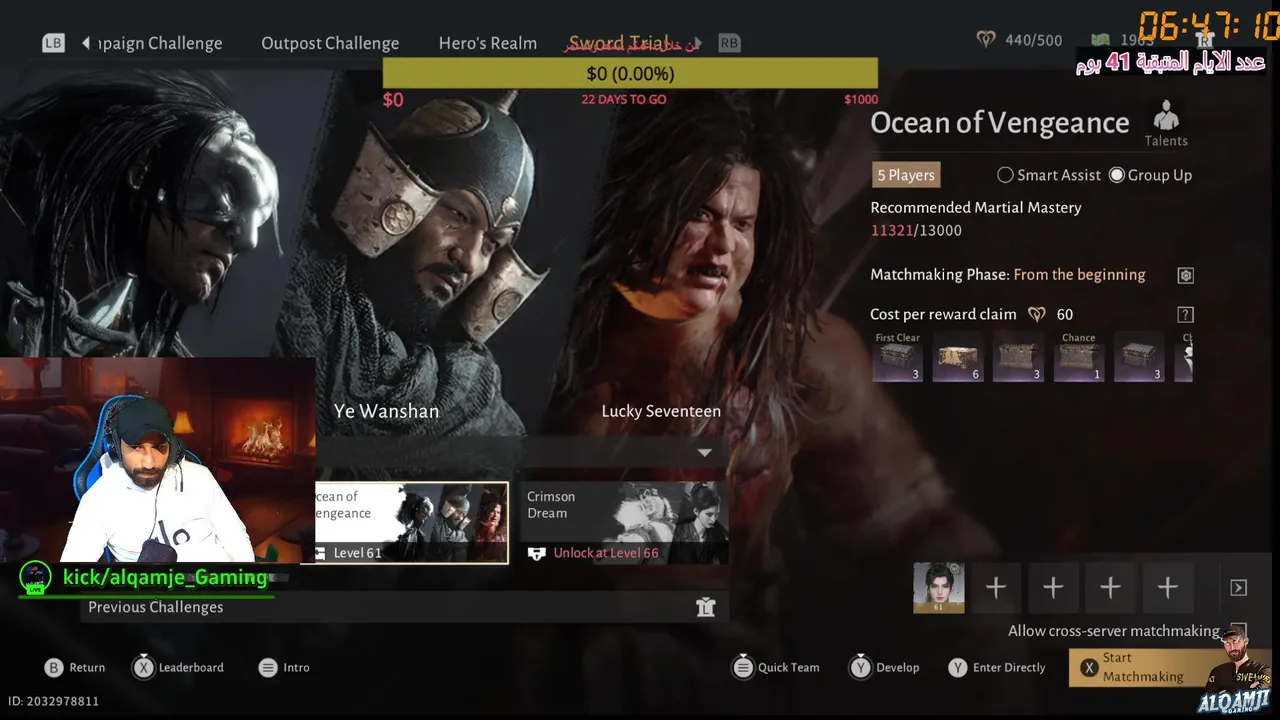Click the 22 DAYS TO GO label
The height and width of the screenshot is (720, 1280).
pyautogui.click(x=624, y=99)
